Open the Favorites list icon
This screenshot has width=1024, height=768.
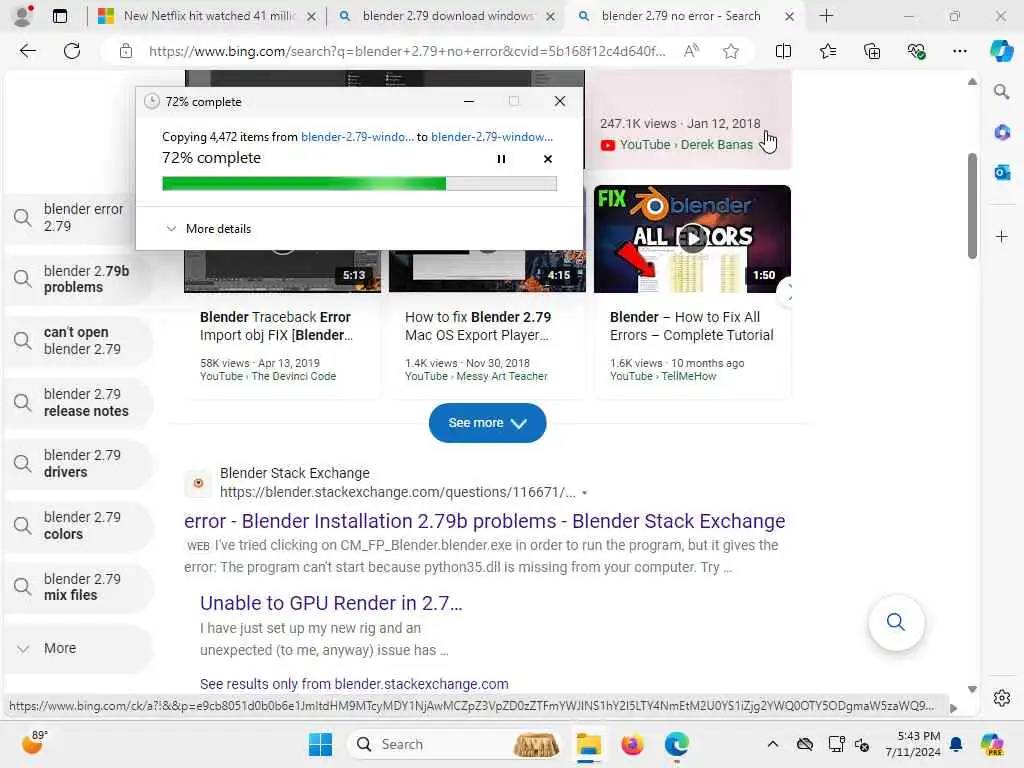(x=827, y=51)
